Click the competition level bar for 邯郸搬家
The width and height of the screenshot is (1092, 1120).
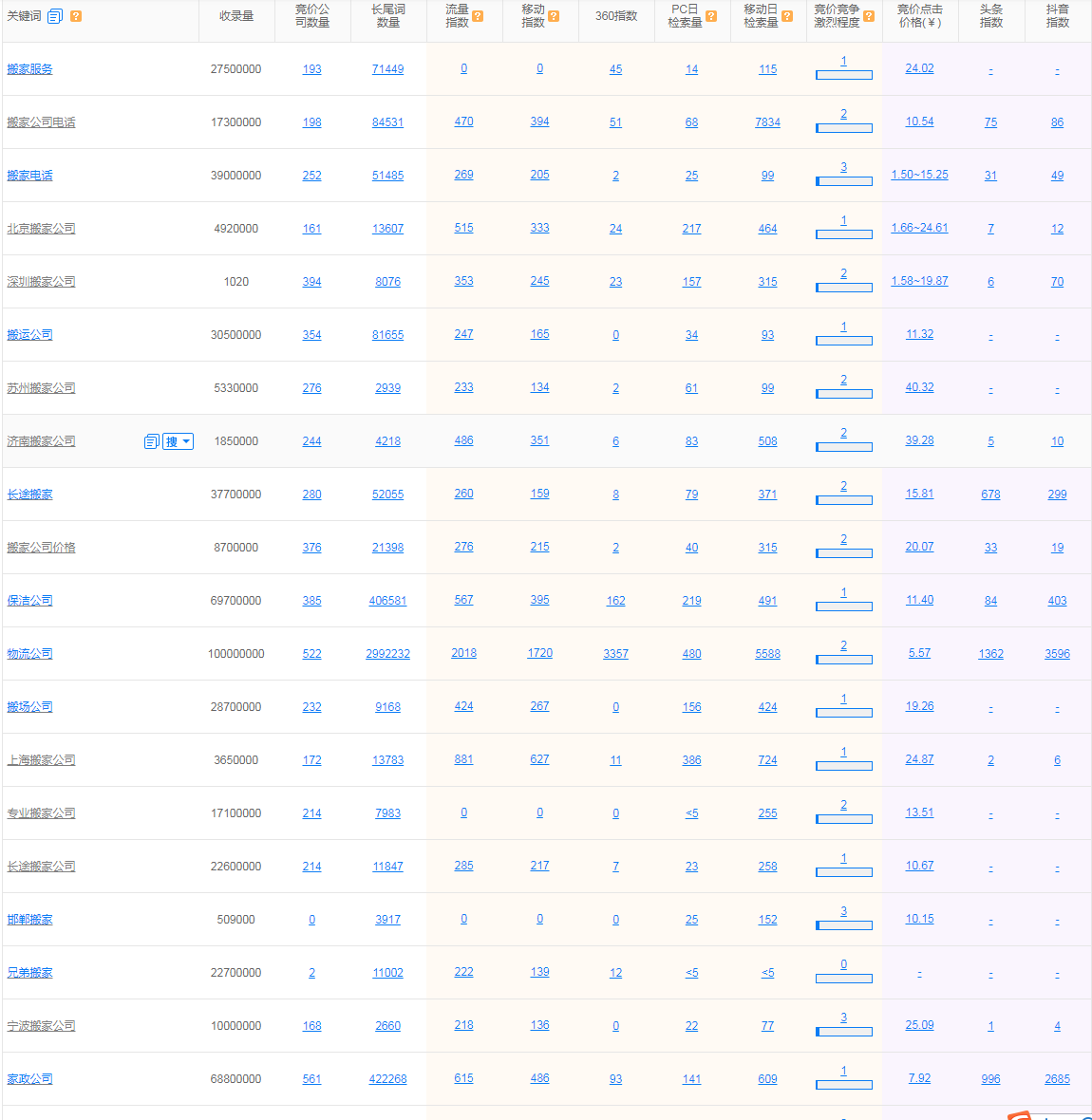coord(843,924)
